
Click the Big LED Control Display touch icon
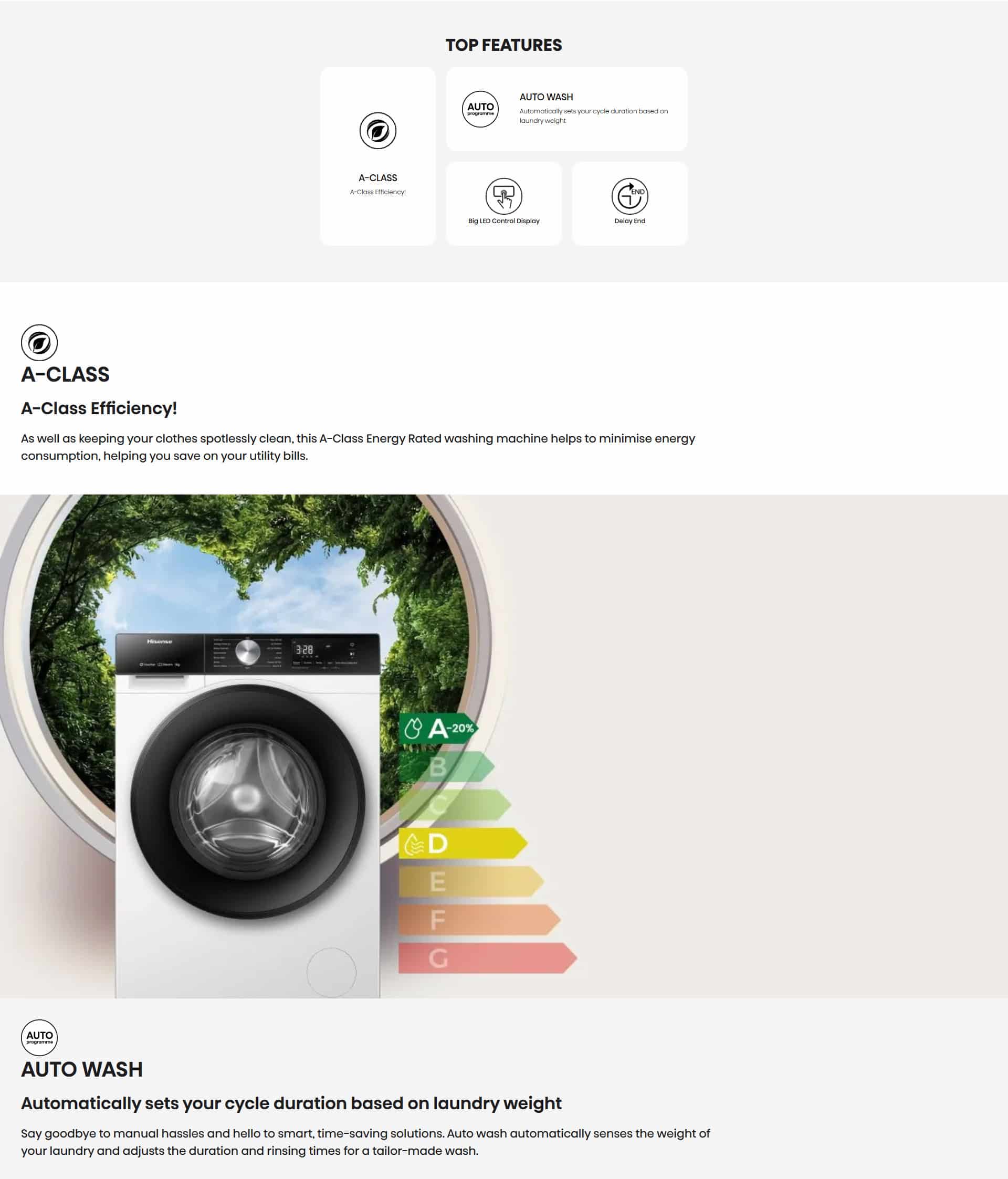pos(503,196)
